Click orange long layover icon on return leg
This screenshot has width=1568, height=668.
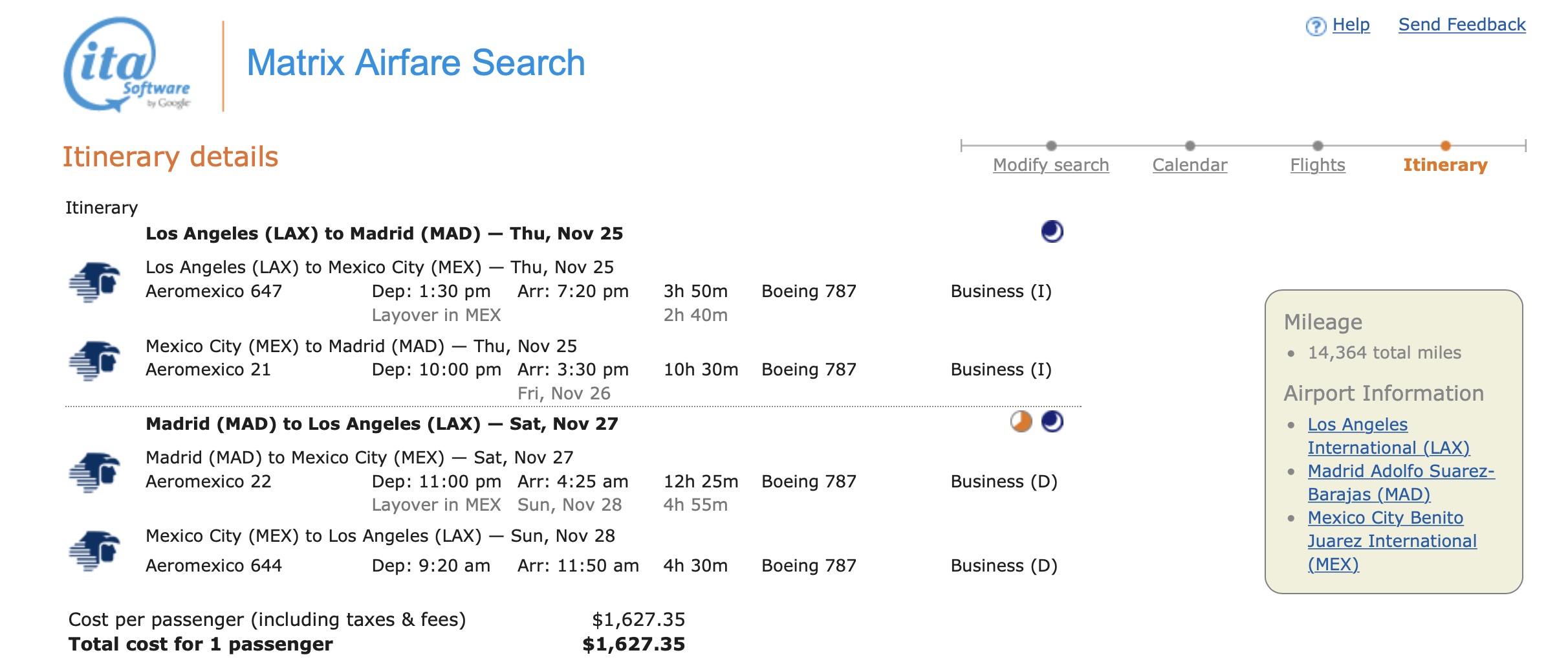click(1021, 421)
